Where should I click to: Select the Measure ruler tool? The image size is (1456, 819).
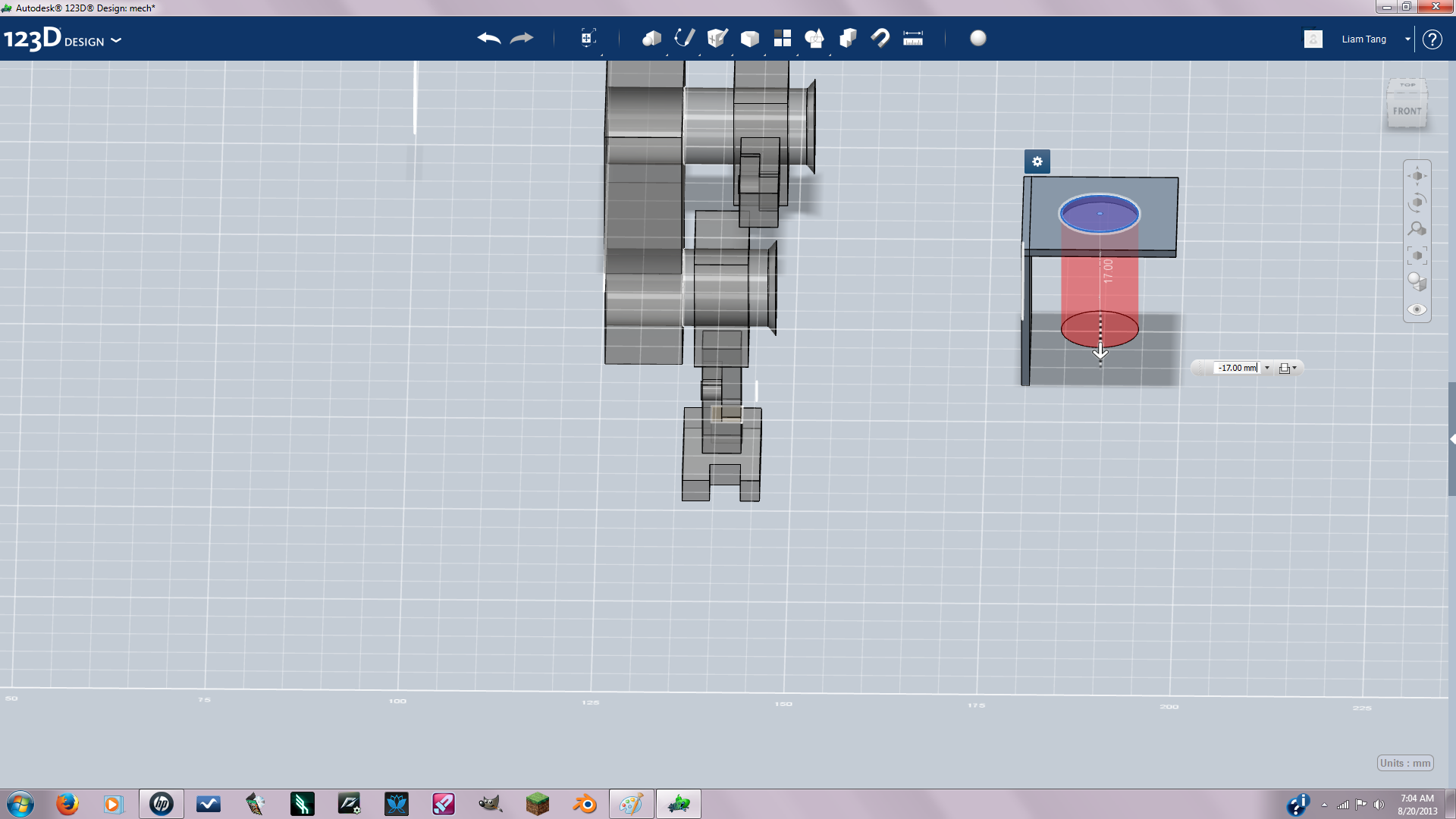[x=913, y=38]
